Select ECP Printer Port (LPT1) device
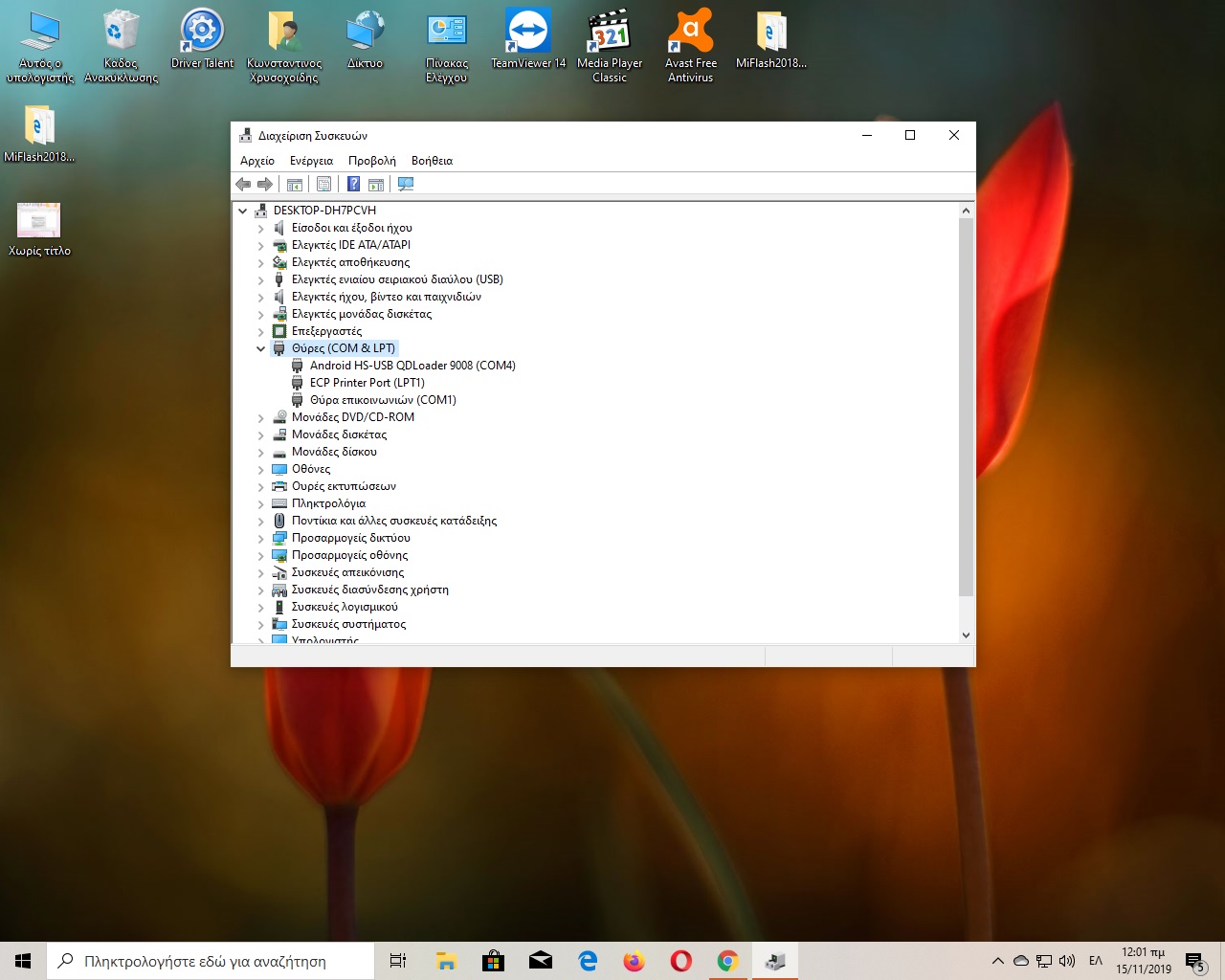Screen dimensions: 1225x980 click(367, 383)
